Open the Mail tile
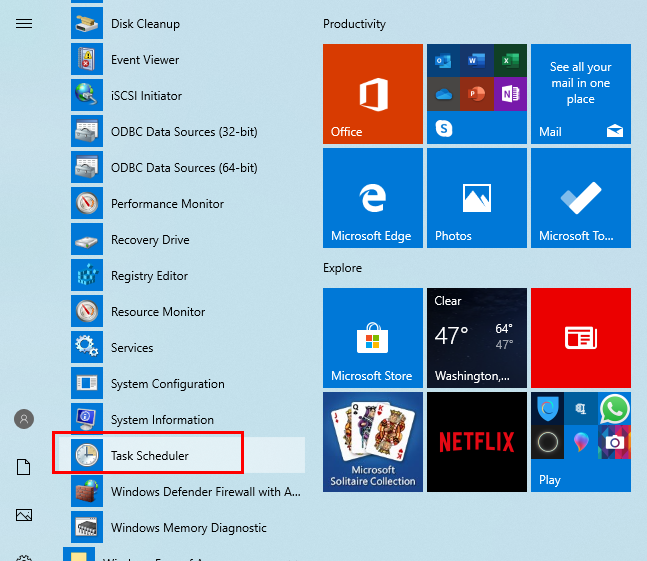This screenshot has height=561, width=647. tap(581, 94)
